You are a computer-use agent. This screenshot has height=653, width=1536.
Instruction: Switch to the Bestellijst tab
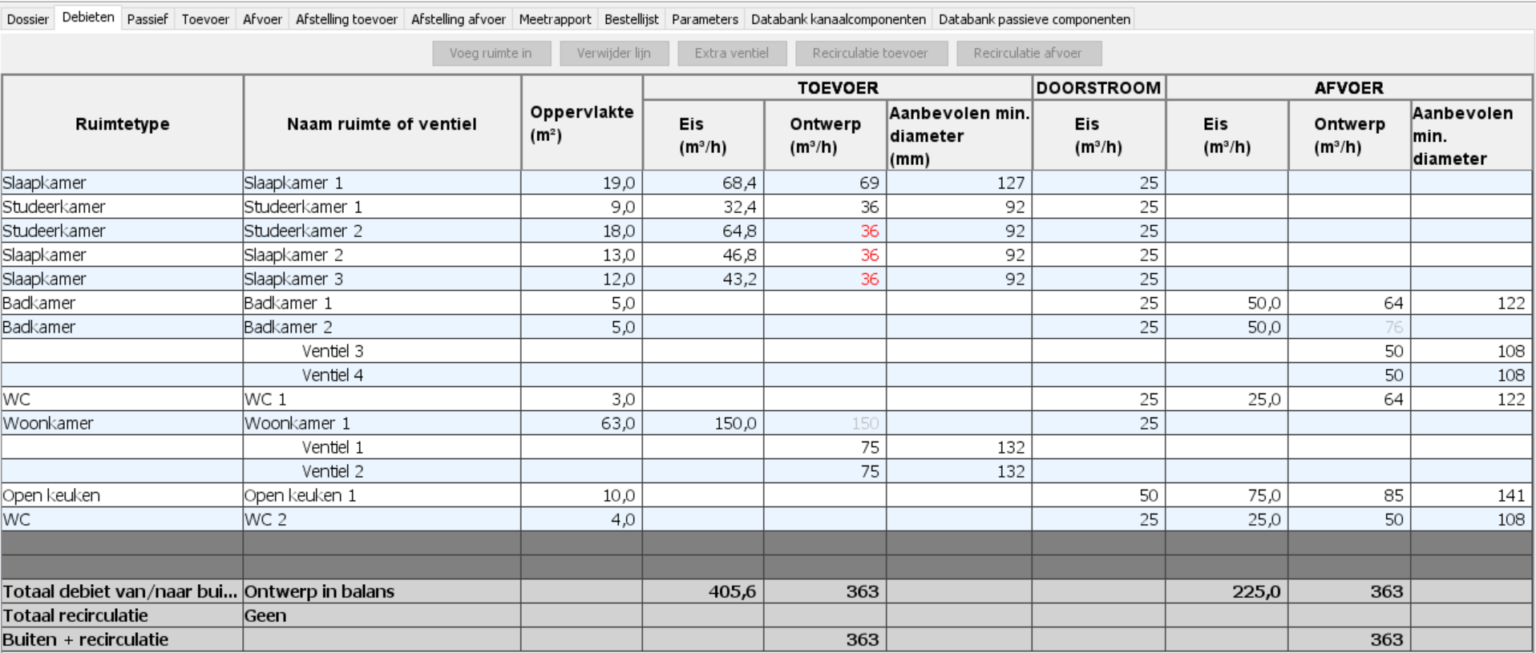[x=631, y=19]
